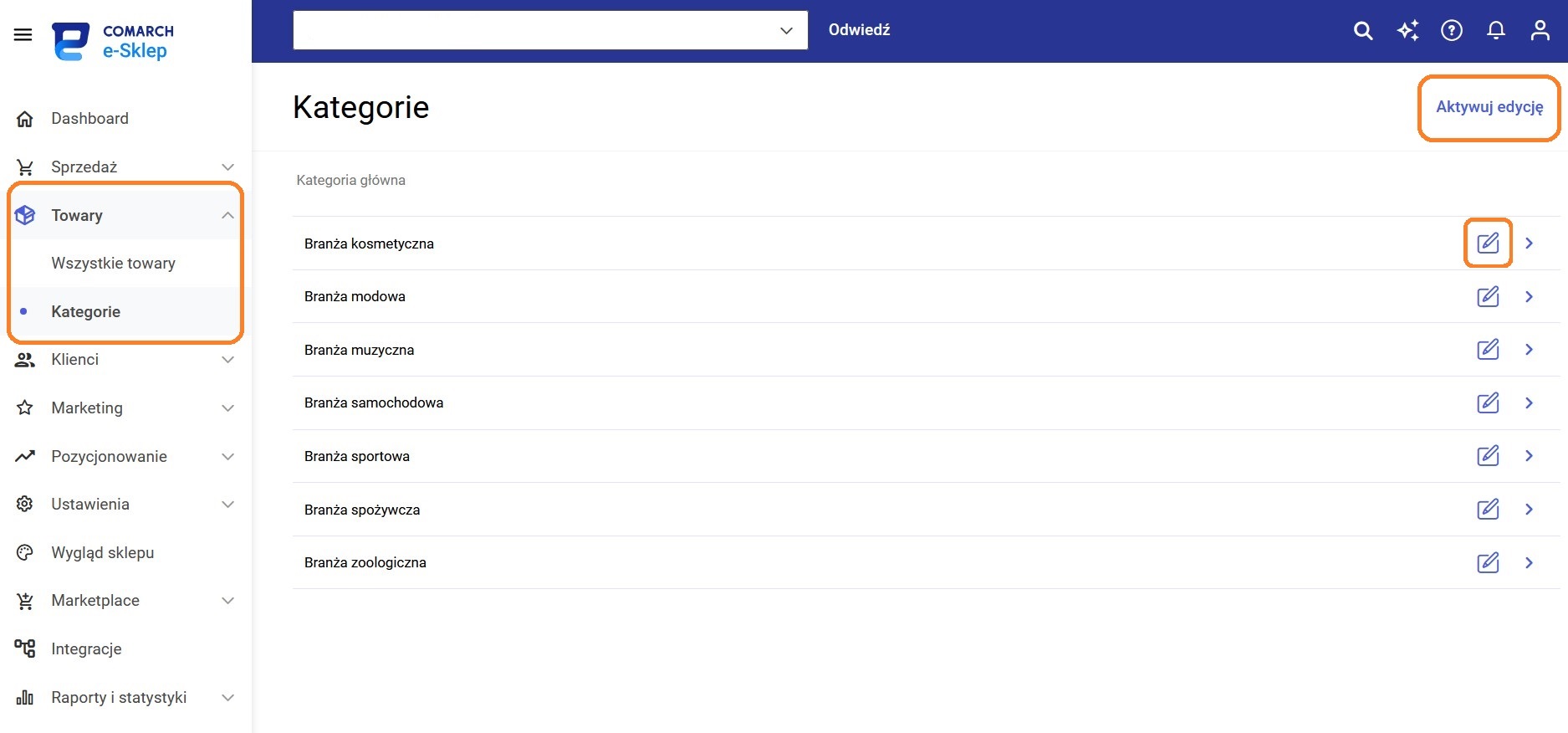Open Branża spożywcza subcategories arrow
This screenshot has height=733, width=1568.
click(1529, 509)
